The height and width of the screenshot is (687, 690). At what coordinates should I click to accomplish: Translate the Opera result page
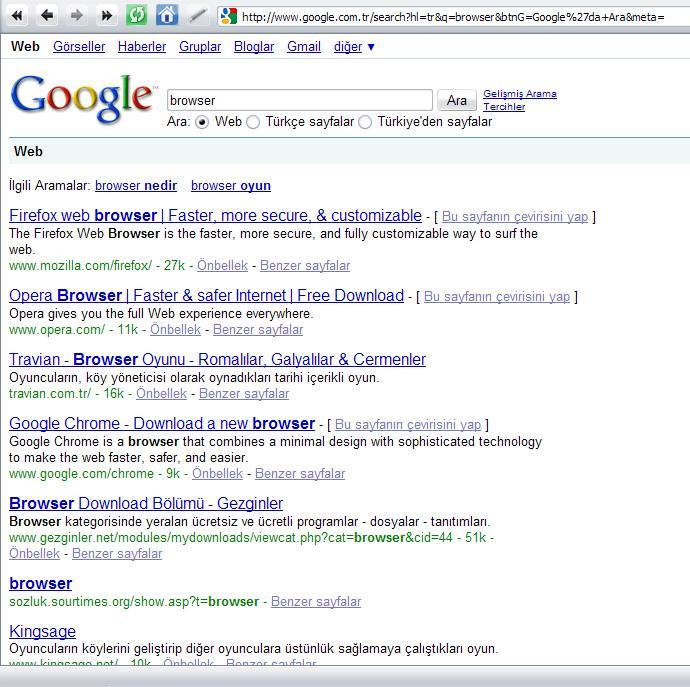pos(497,297)
